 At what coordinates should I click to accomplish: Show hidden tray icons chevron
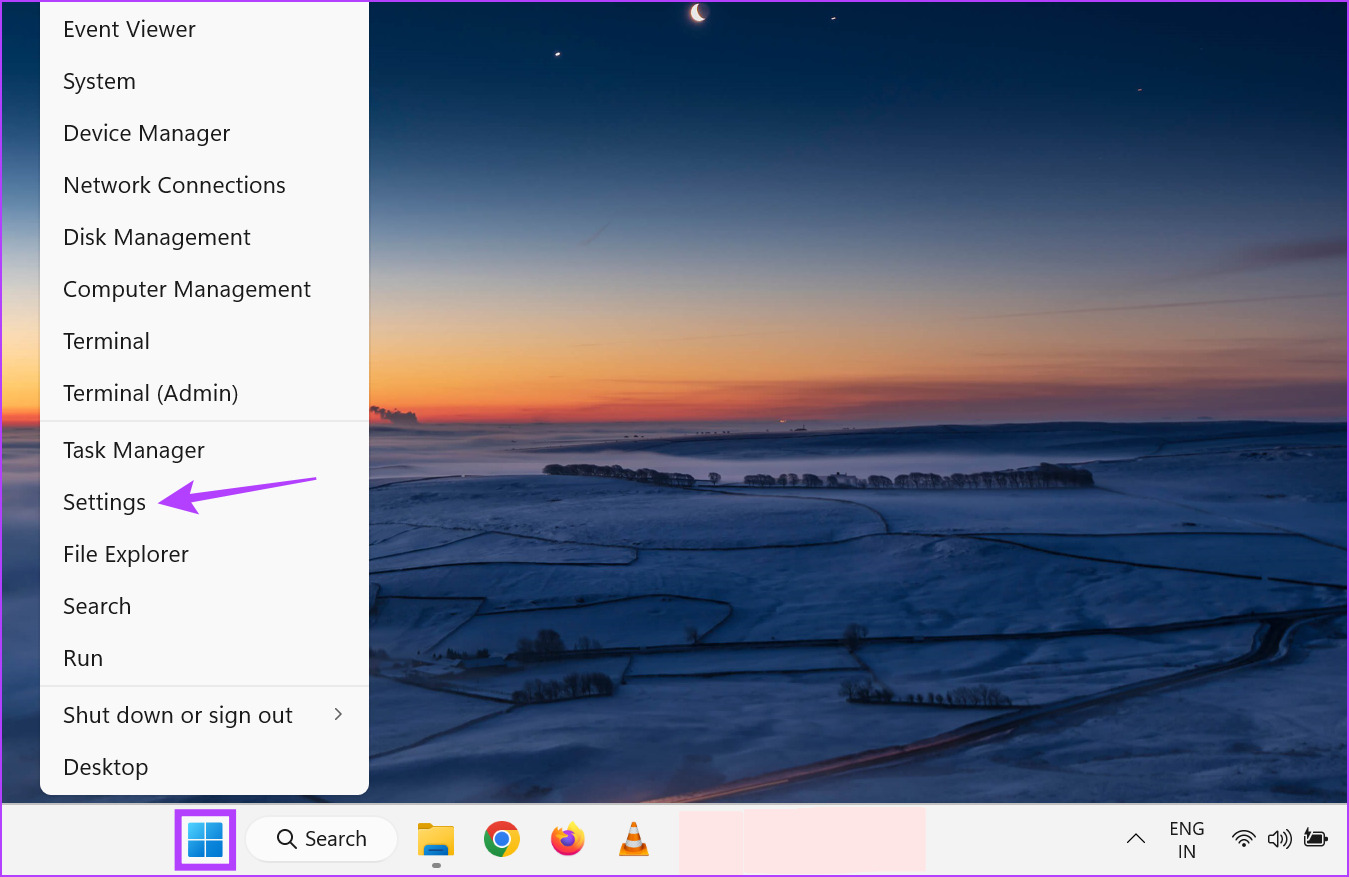tap(1135, 839)
